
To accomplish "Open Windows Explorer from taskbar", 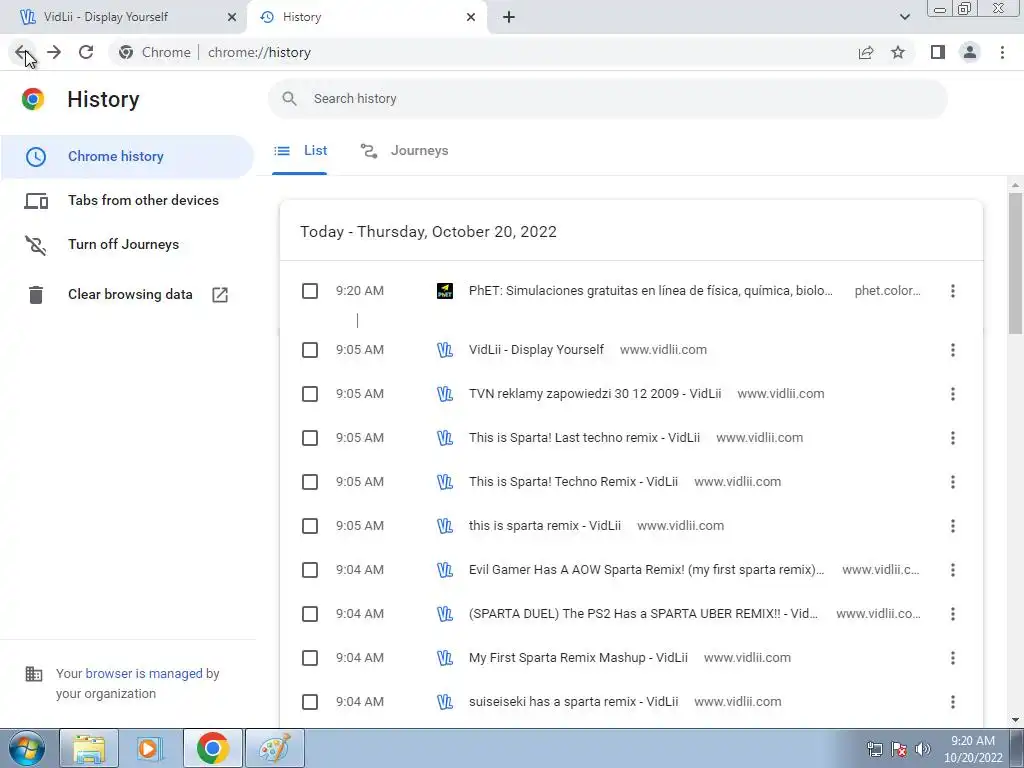I will [x=89, y=748].
